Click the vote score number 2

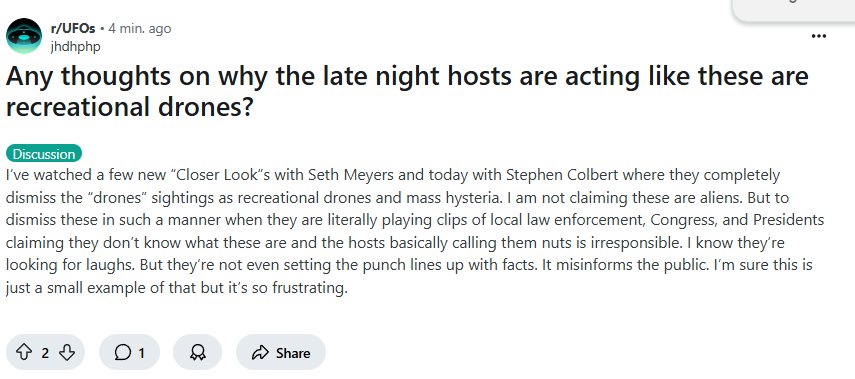pos(45,353)
